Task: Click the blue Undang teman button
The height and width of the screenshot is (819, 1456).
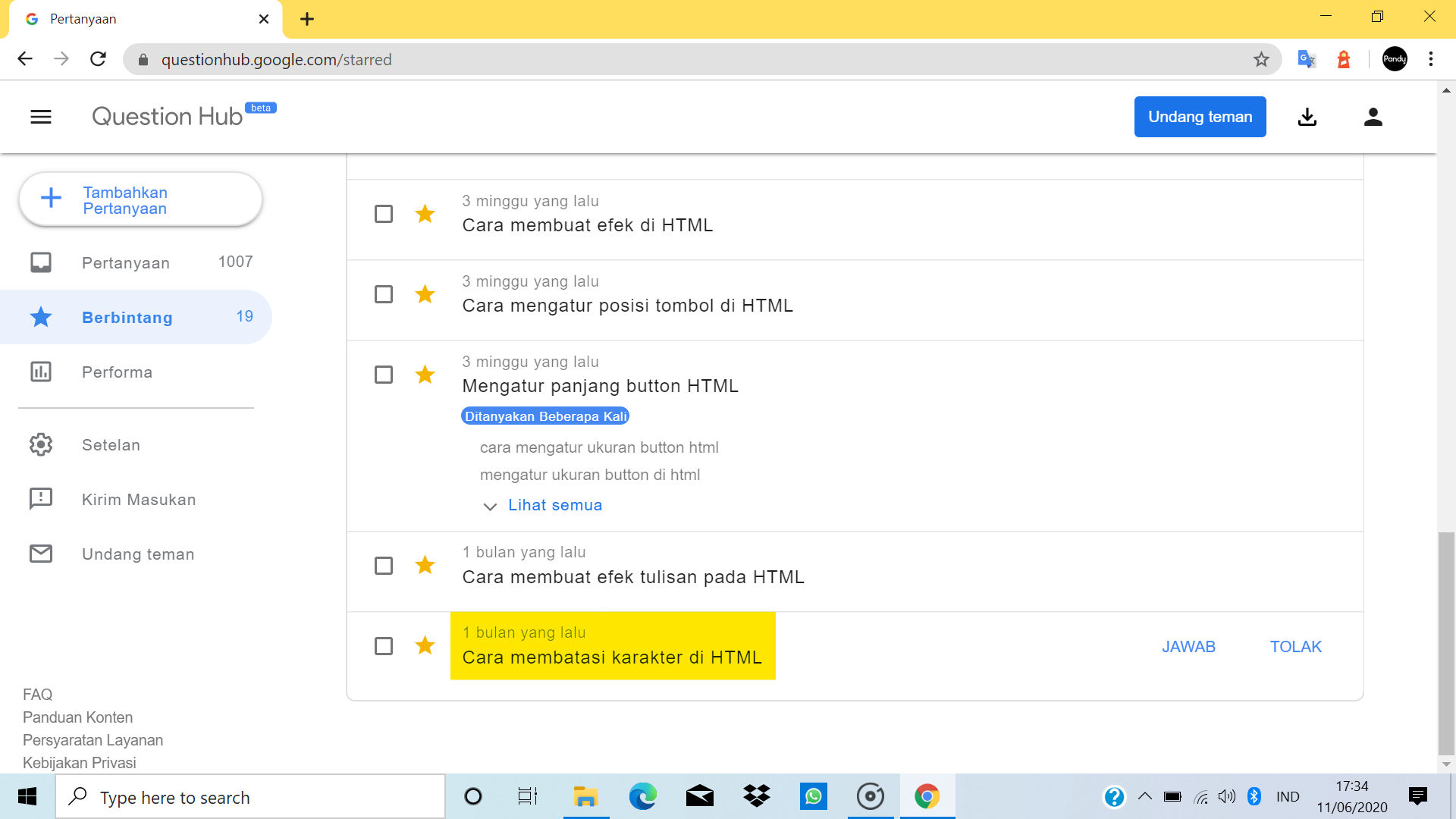Action: point(1200,117)
